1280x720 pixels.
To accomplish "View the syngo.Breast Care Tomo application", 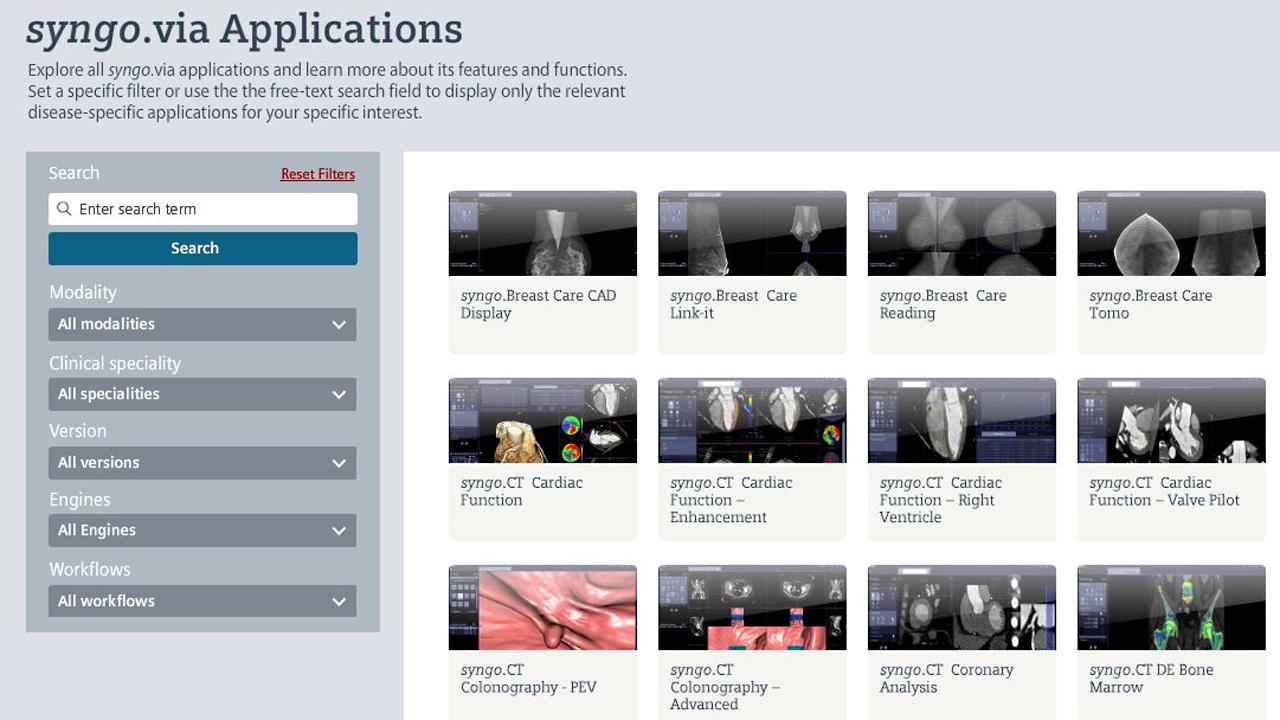I will point(1170,232).
